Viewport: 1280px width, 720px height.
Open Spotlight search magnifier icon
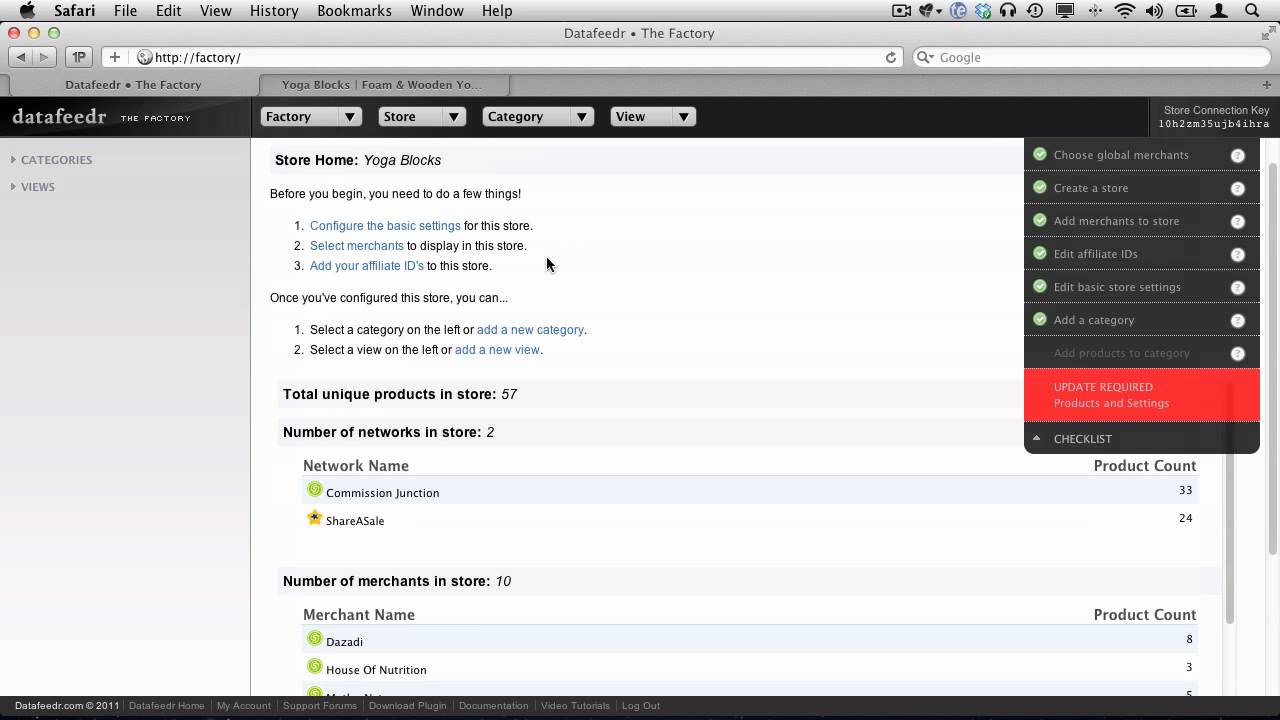1252,11
